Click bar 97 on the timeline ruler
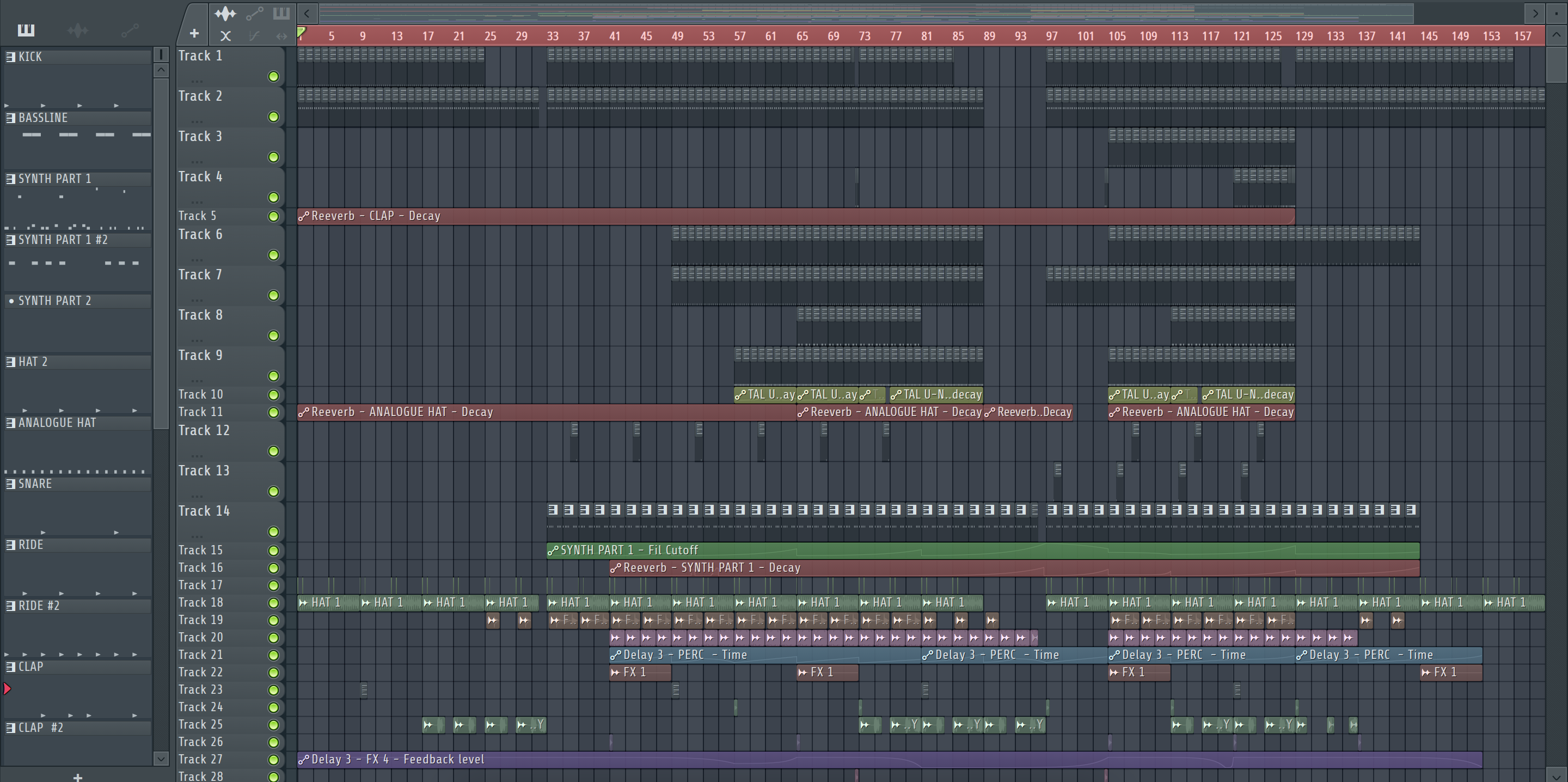Image resolution: width=1568 pixels, height=782 pixels. click(x=1052, y=36)
